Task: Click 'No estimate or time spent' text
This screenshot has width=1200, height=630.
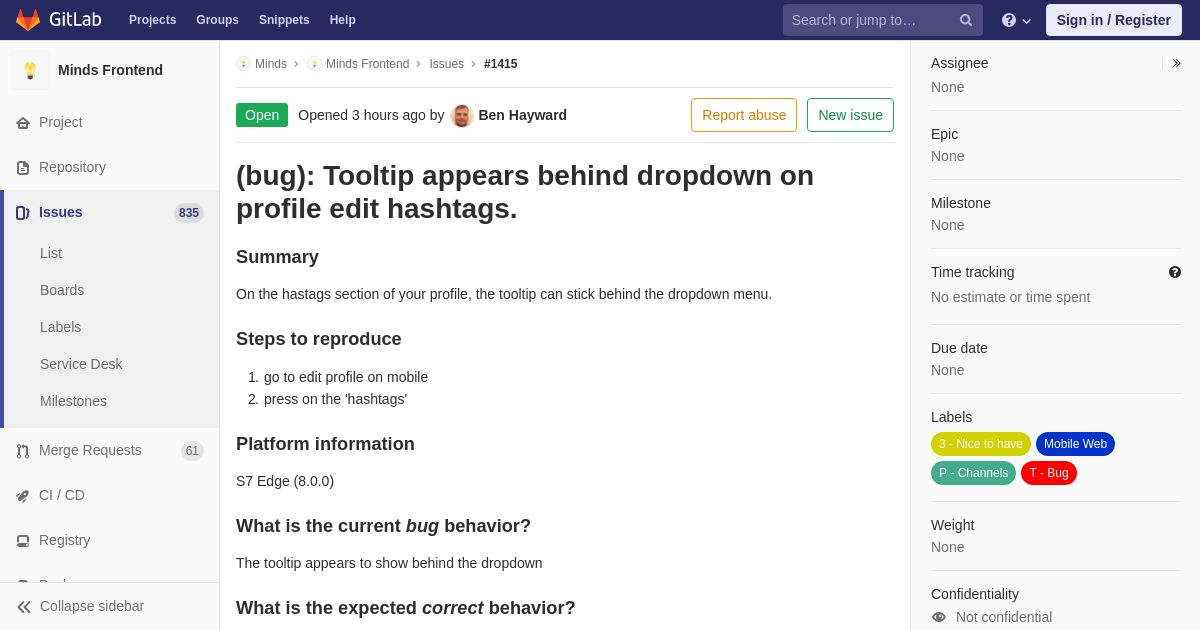Action: coord(1010,297)
